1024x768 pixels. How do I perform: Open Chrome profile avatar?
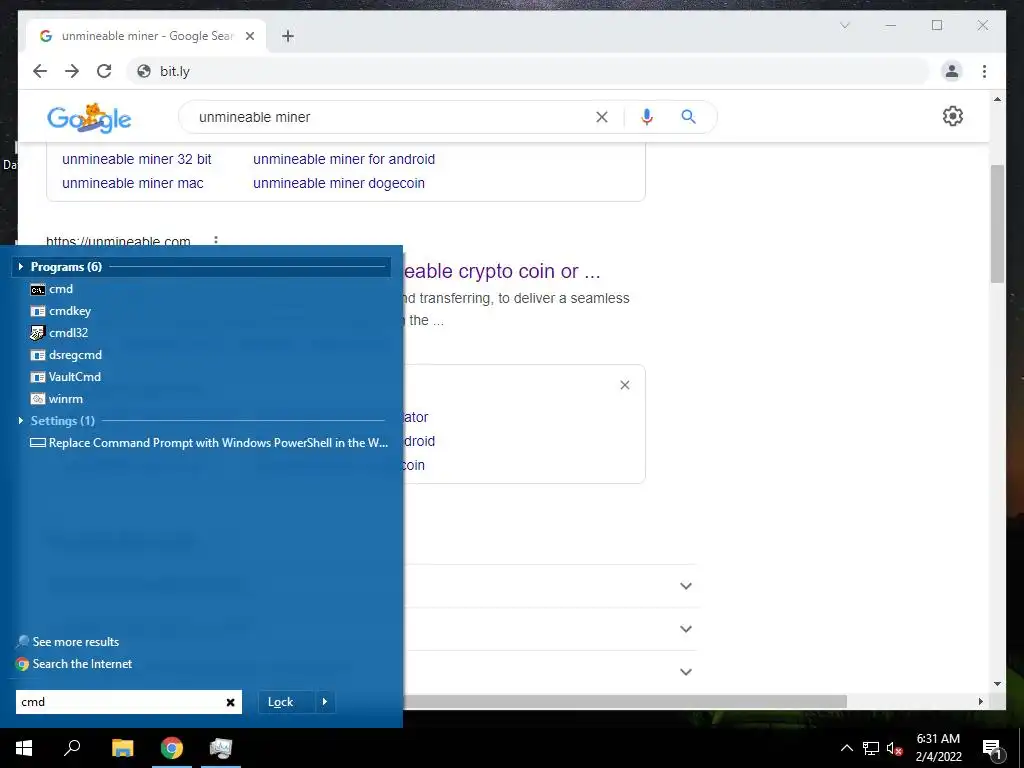(x=952, y=71)
